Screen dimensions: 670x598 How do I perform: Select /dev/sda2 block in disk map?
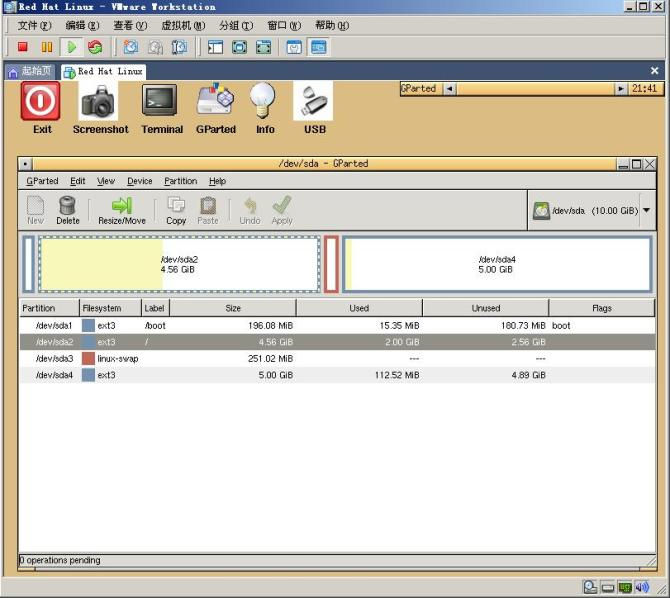click(179, 264)
